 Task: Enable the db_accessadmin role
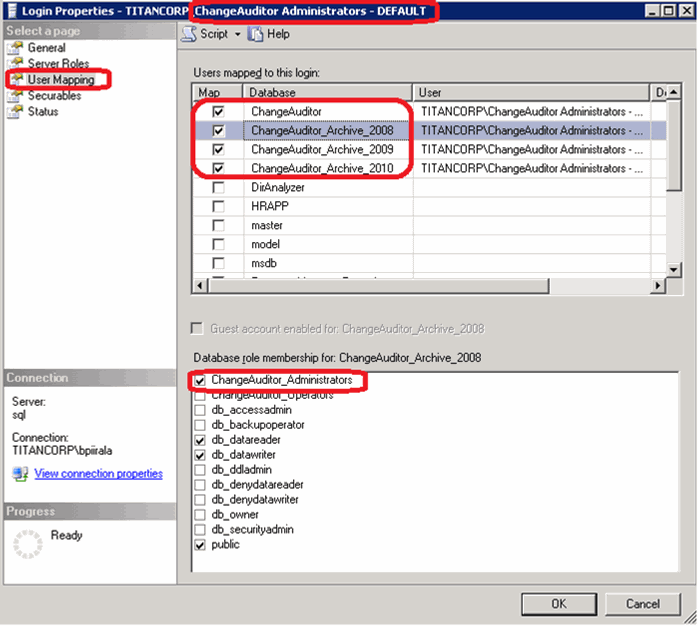(x=200, y=410)
